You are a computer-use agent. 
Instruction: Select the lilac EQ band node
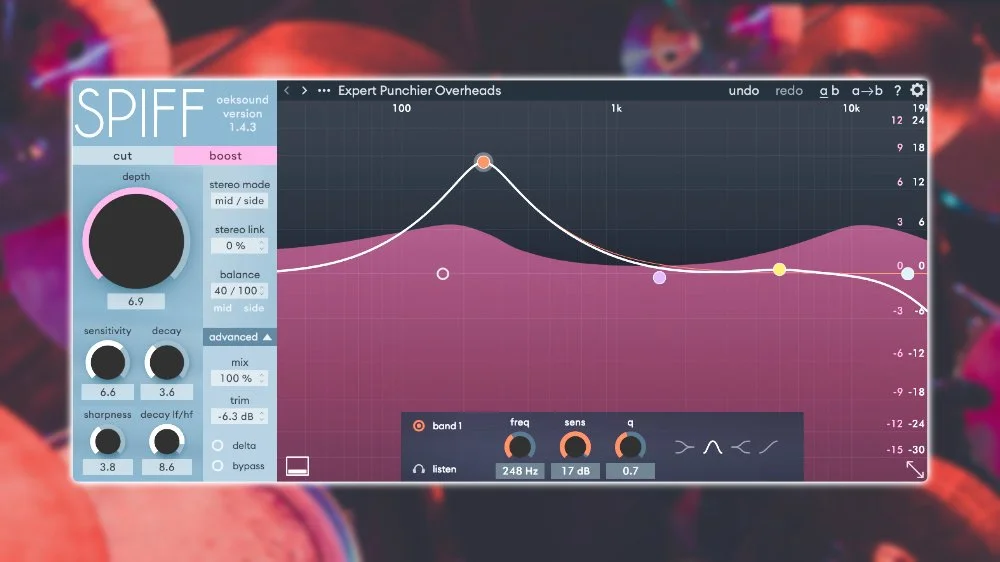tap(659, 277)
